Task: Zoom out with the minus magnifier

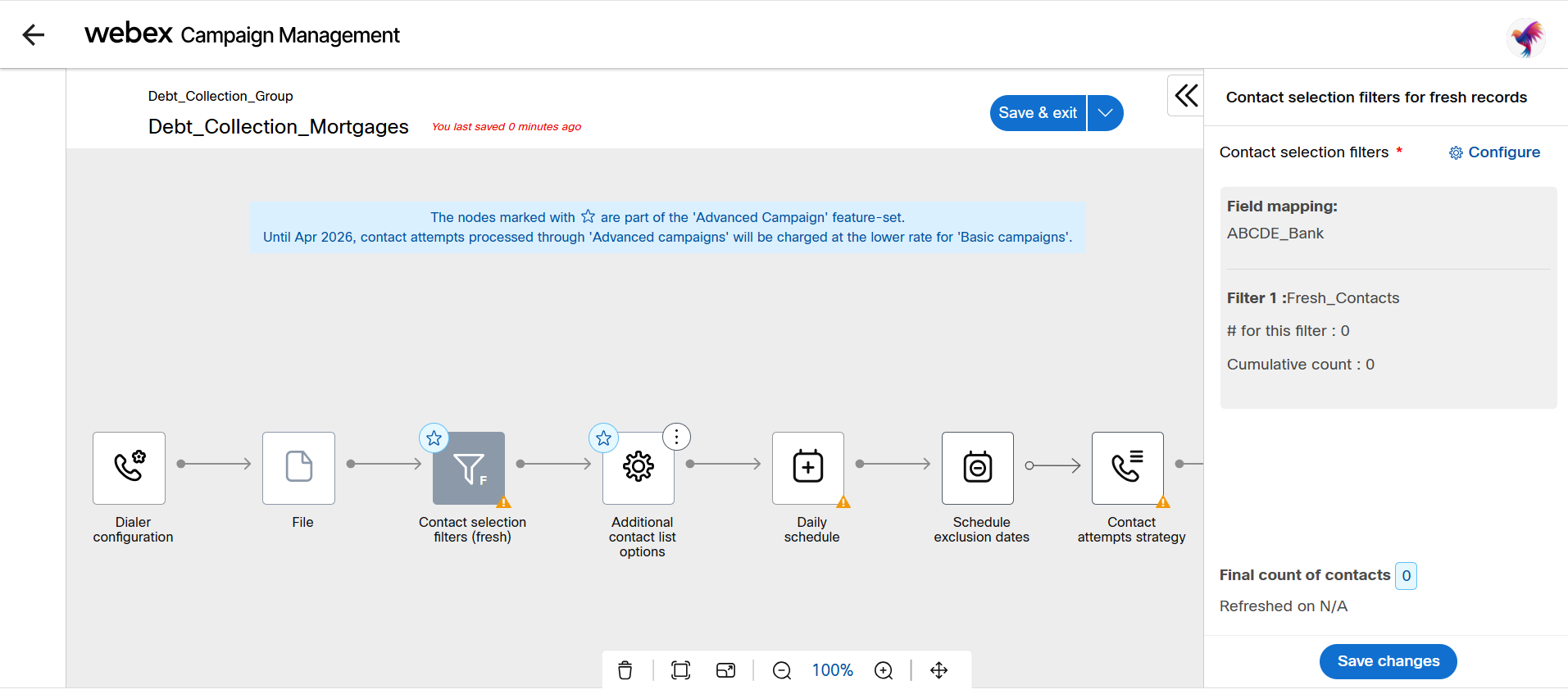Action: [x=782, y=670]
